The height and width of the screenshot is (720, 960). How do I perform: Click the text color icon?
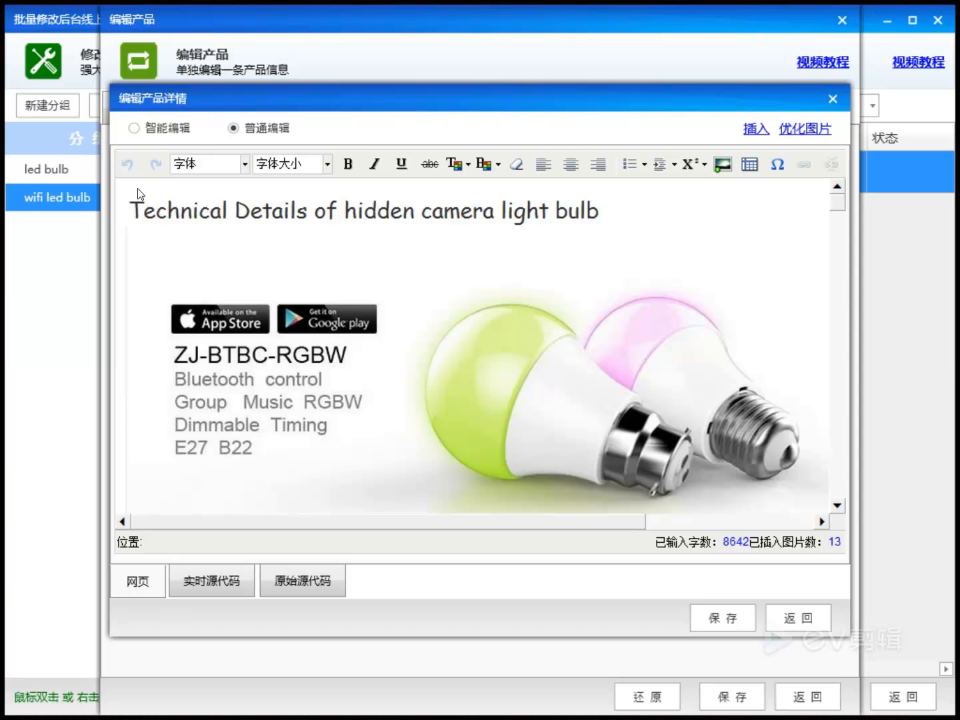[454, 164]
